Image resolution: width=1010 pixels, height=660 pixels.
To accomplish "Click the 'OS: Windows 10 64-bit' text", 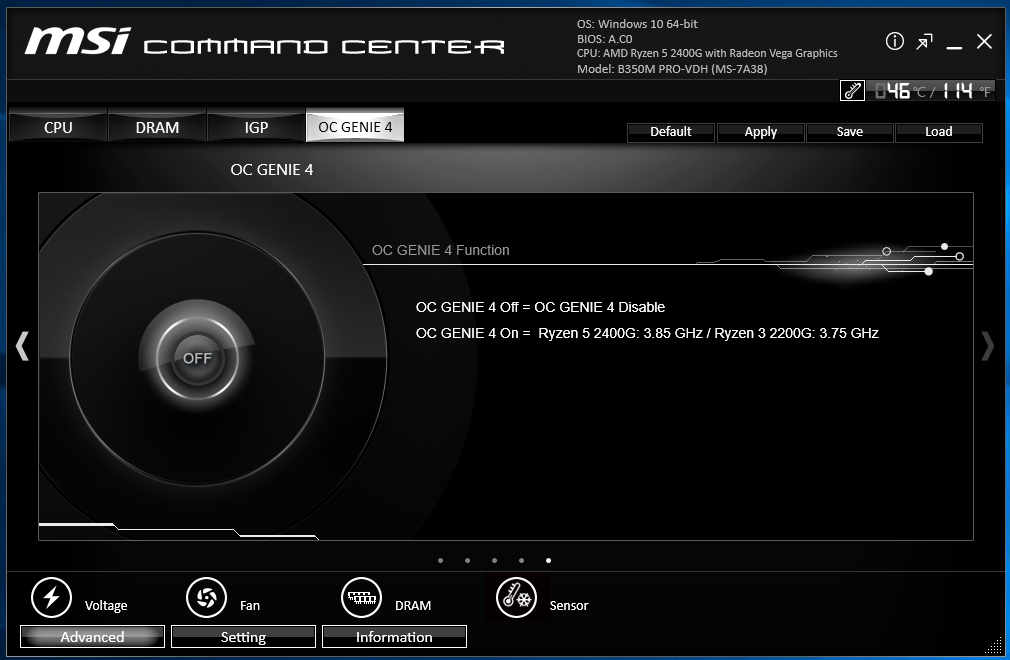I will (637, 24).
